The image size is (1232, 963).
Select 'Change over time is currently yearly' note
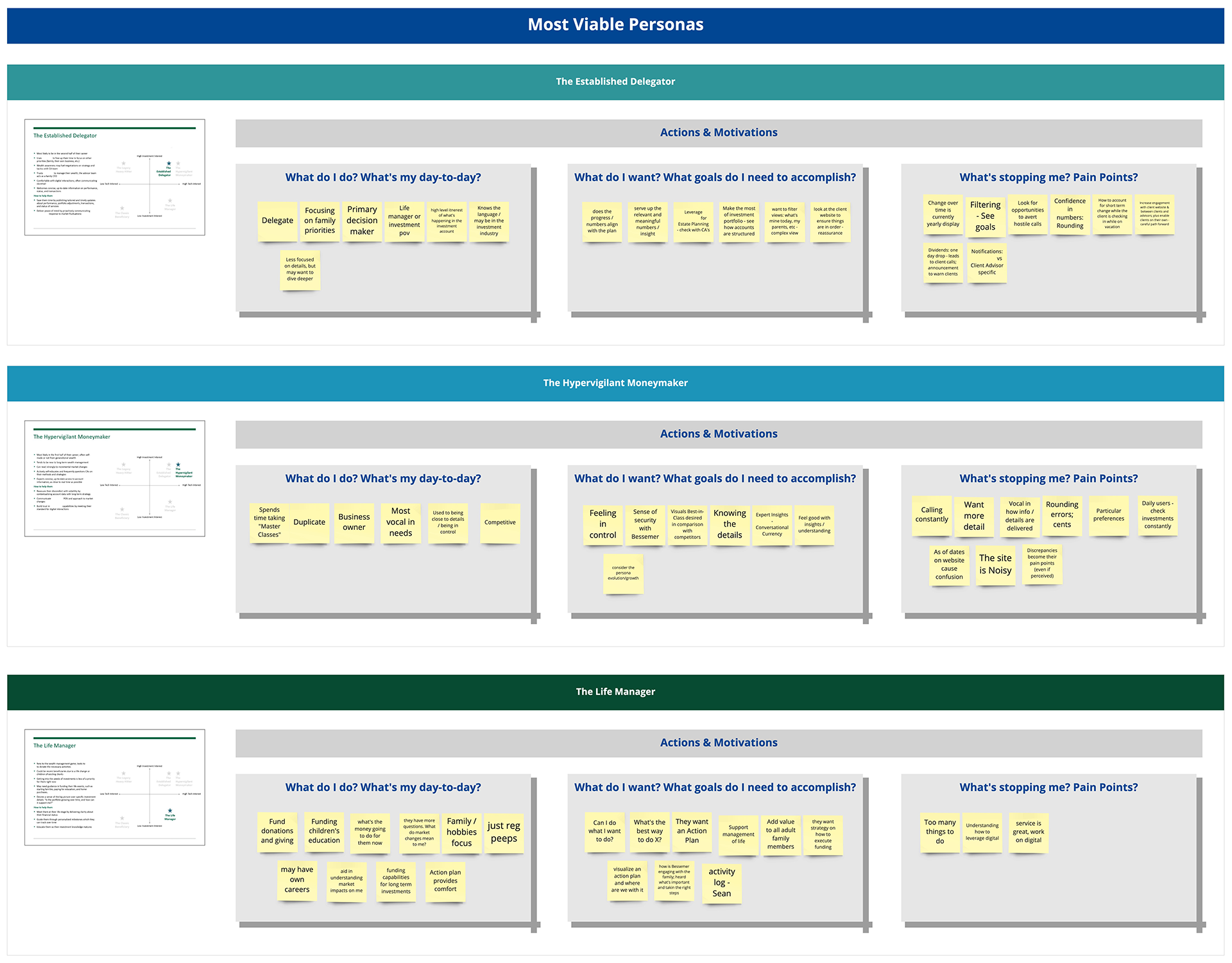943,214
